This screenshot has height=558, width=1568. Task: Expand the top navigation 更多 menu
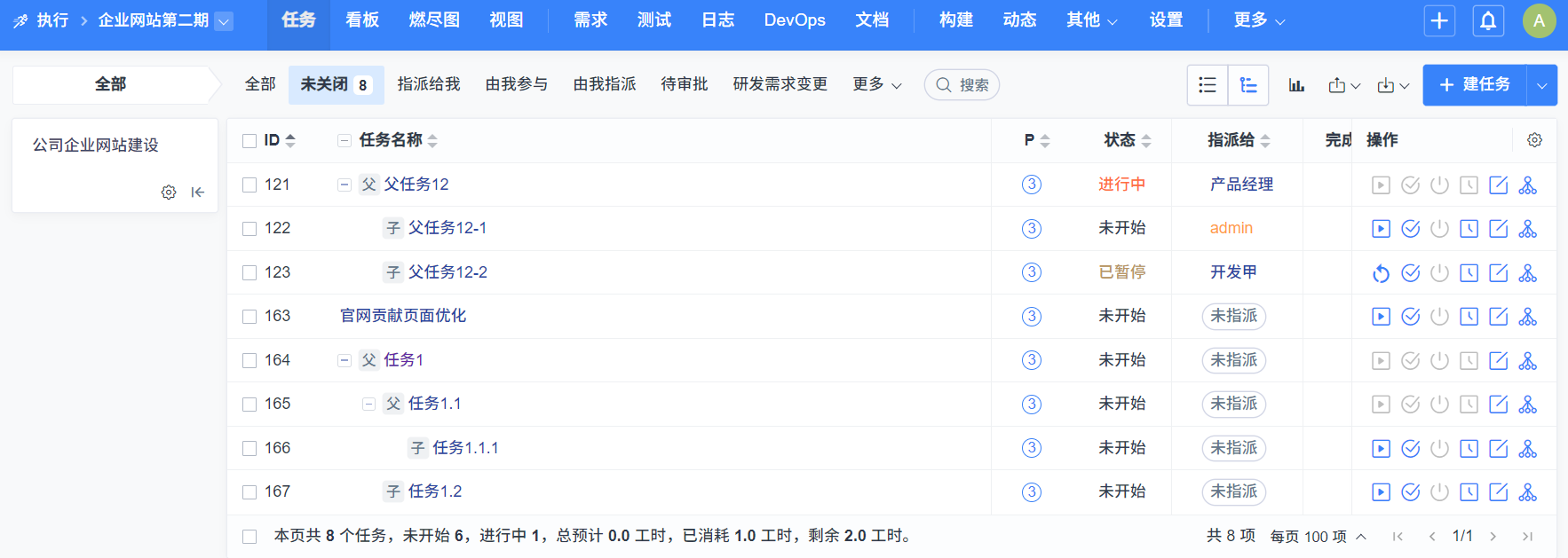pos(1259,20)
